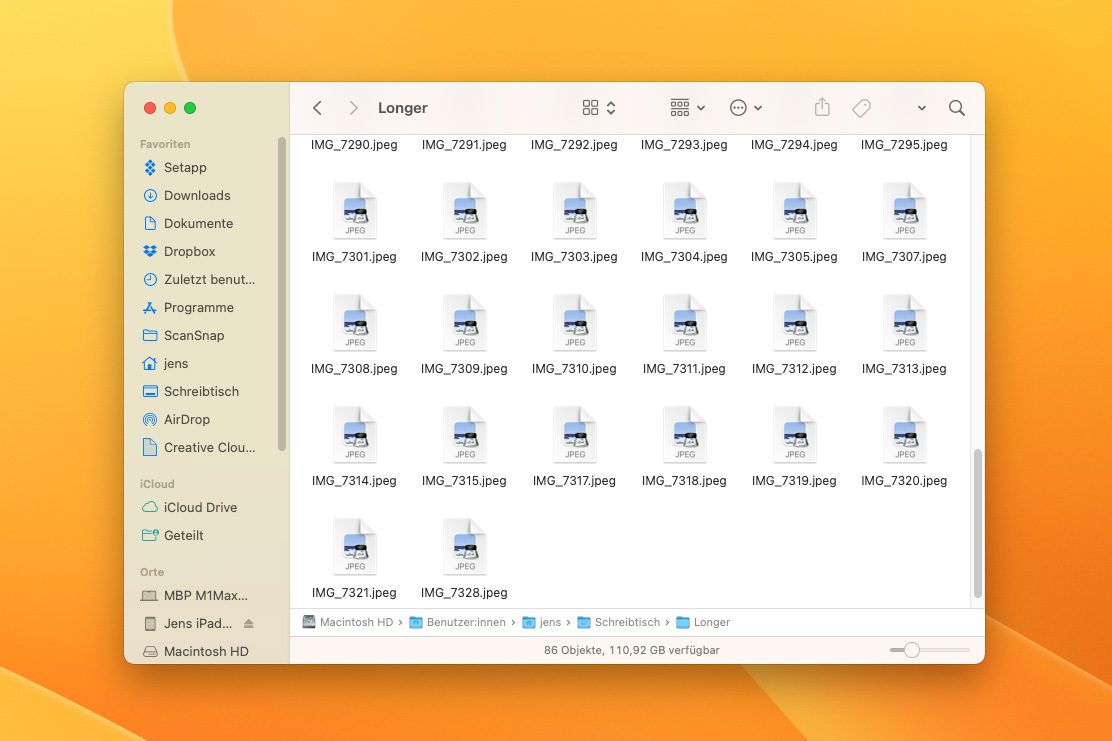This screenshot has width=1112, height=741.
Task: Select Downloads in the sidebar
Action: point(197,196)
